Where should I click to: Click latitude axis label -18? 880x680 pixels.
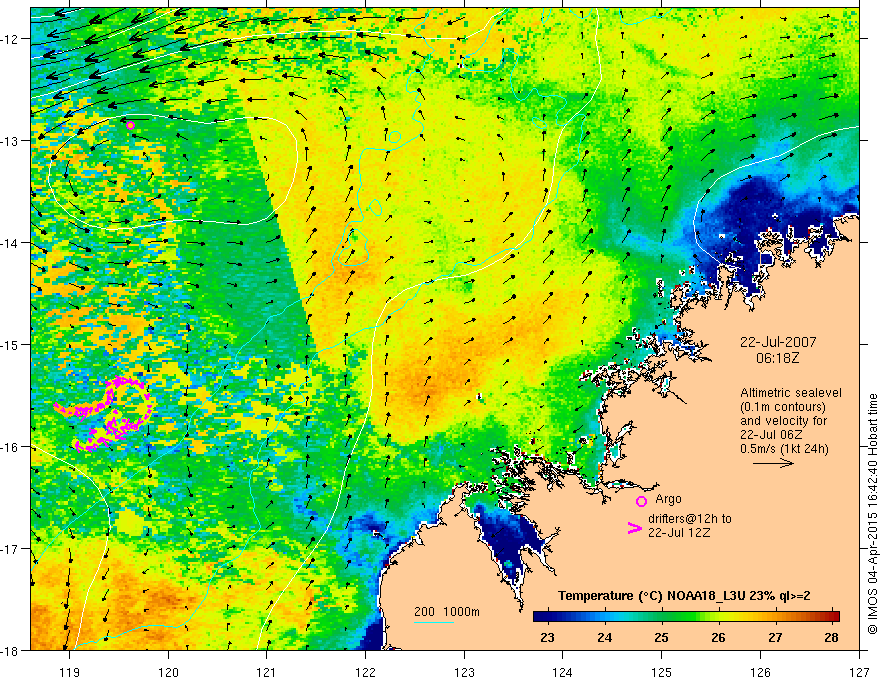pyautogui.click(x=10, y=650)
